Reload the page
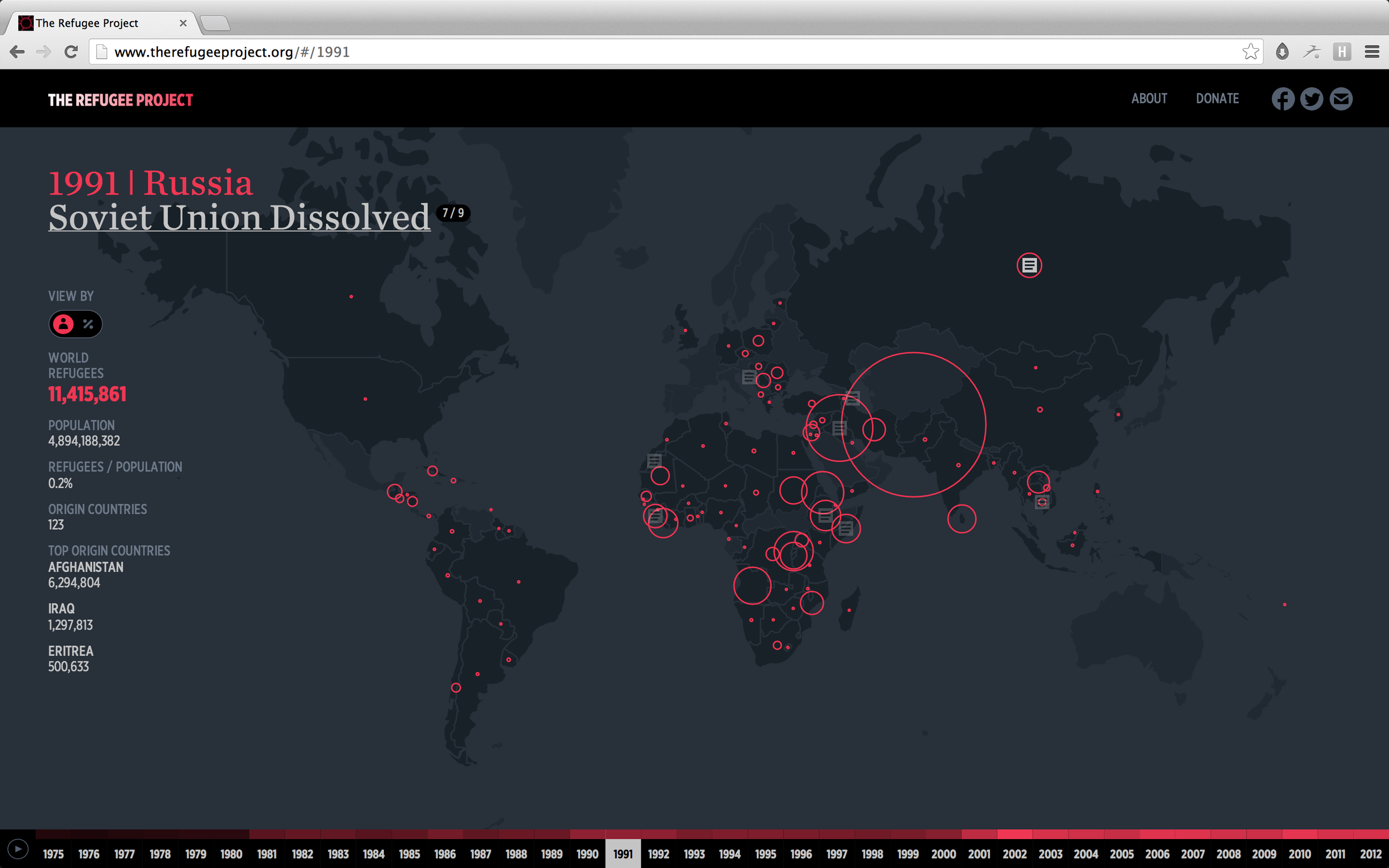Screen dimensions: 1389x868 tap(71, 52)
